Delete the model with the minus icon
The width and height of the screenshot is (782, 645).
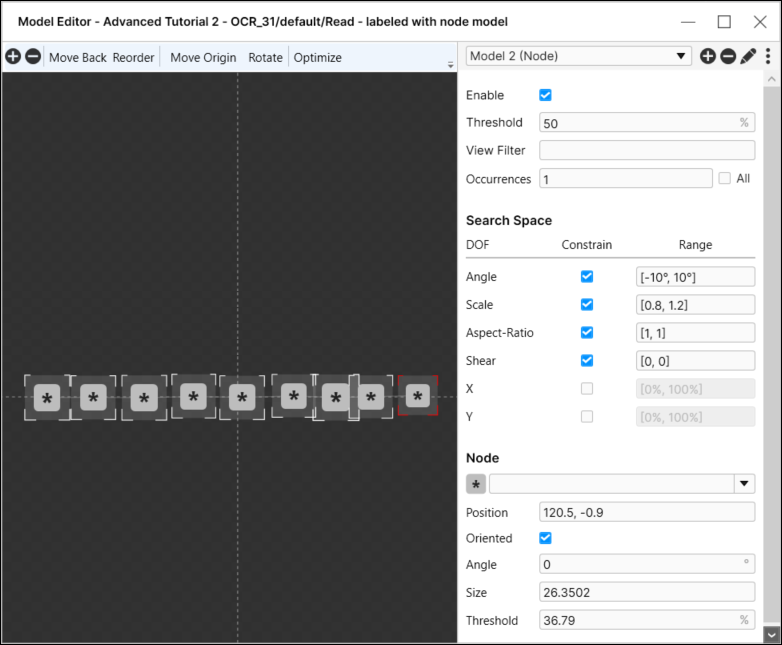click(x=728, y=56)
